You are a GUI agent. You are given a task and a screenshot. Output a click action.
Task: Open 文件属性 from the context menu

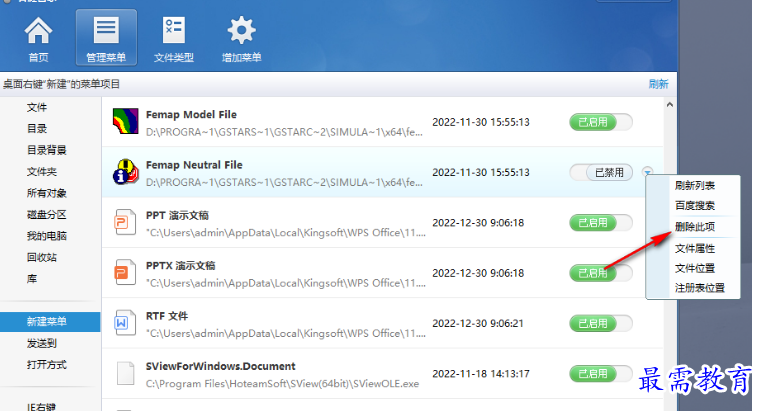click(x=695, y=249)
